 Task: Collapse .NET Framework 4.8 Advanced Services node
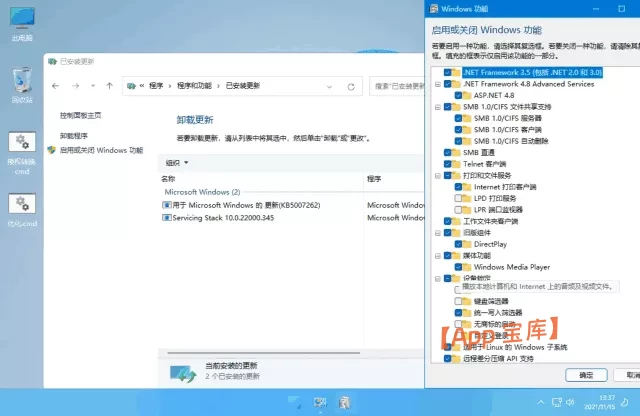click(438, 84)
